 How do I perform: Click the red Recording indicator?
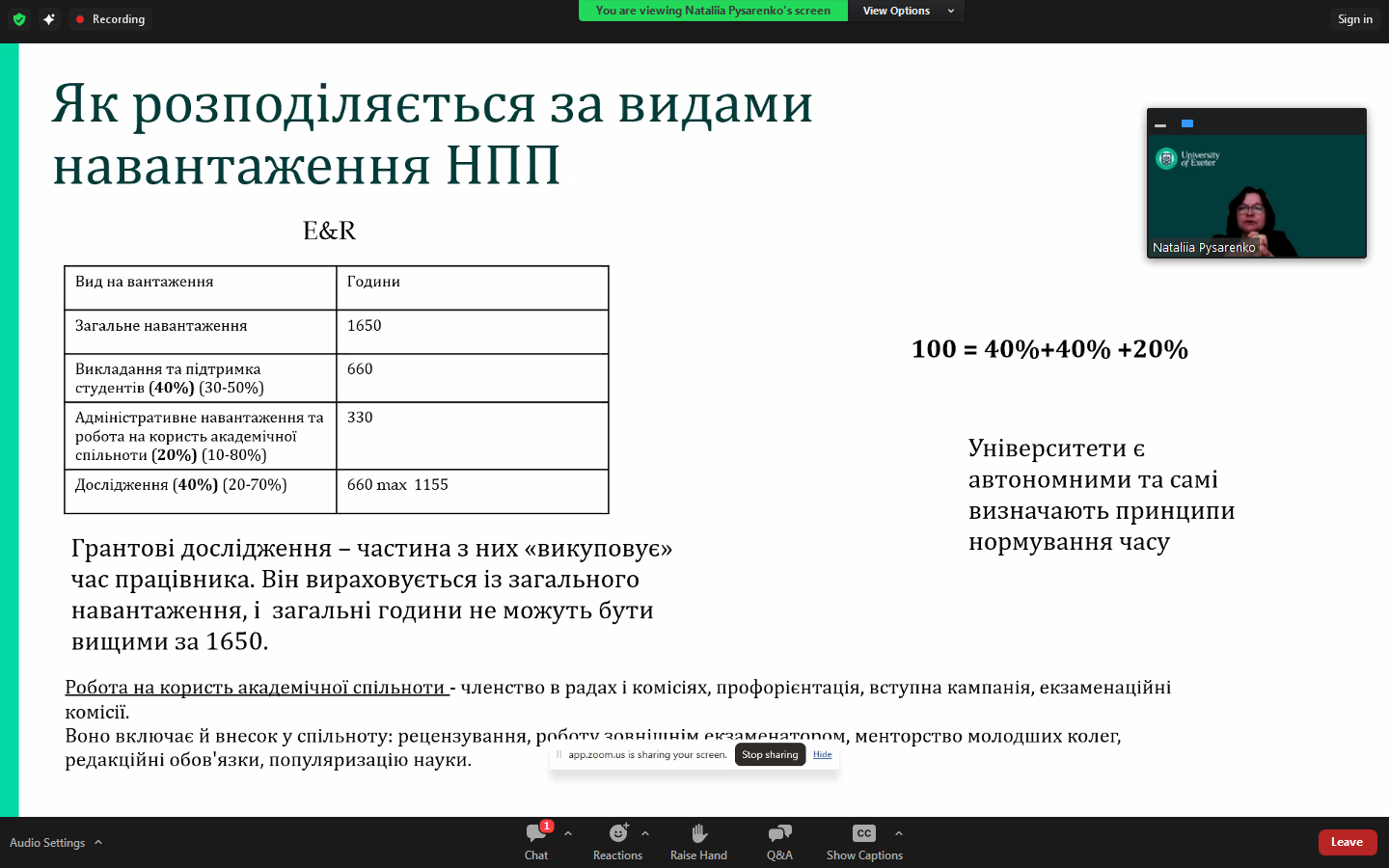110,19
